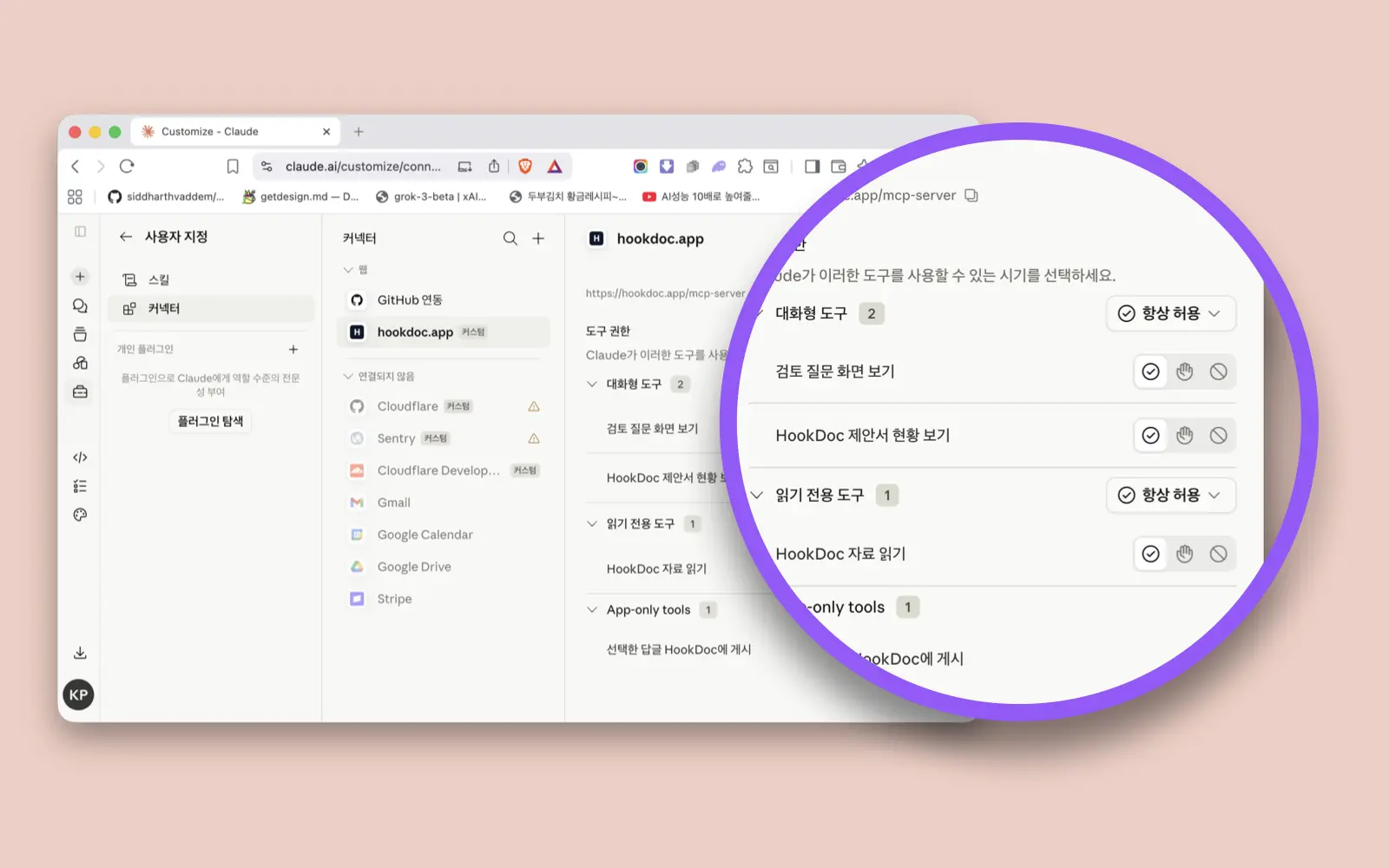Search connectors with the magnifier icon

click(x=510, y=238)
